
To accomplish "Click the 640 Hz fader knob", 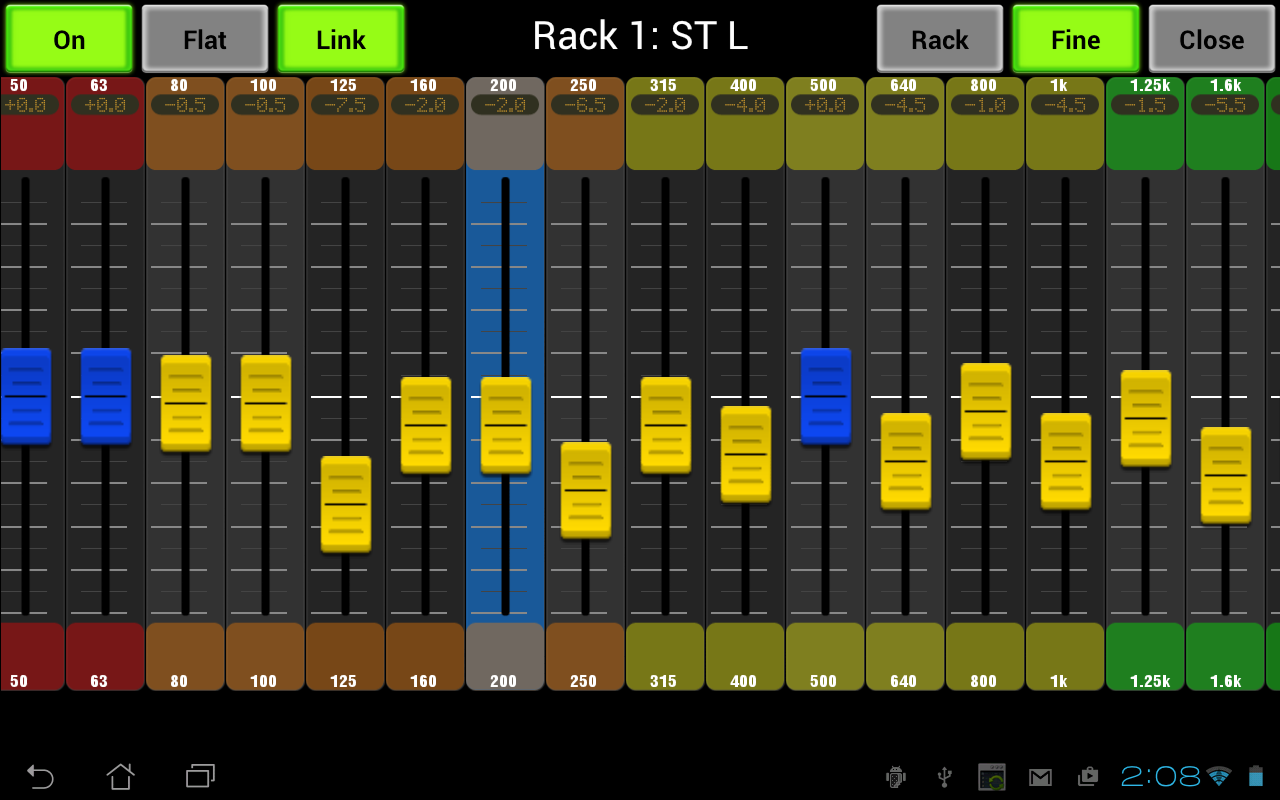I will tap(906, 461).
